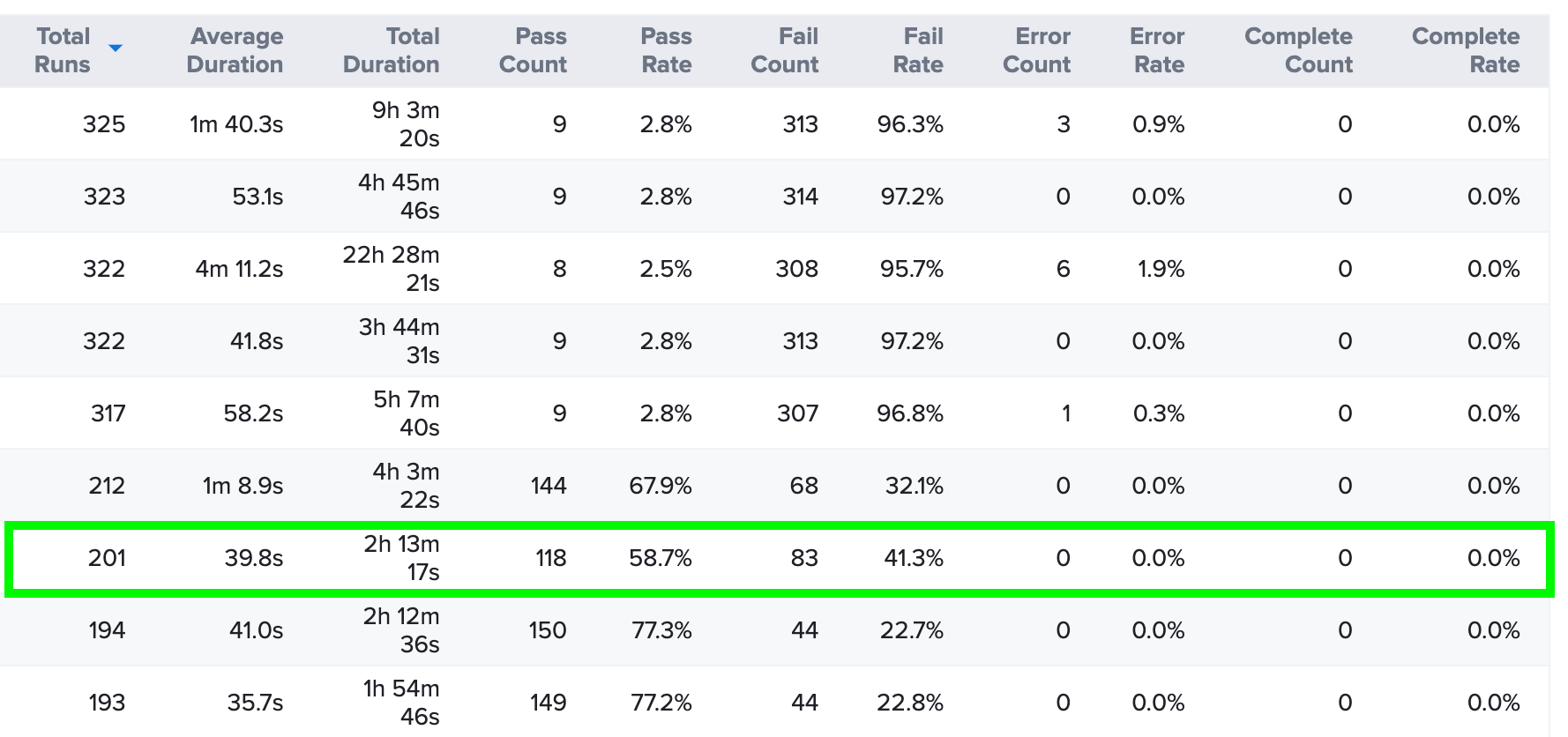Sort by the Pass Rate column
This screenshot has height=737, width=1568.
(666, 50)
